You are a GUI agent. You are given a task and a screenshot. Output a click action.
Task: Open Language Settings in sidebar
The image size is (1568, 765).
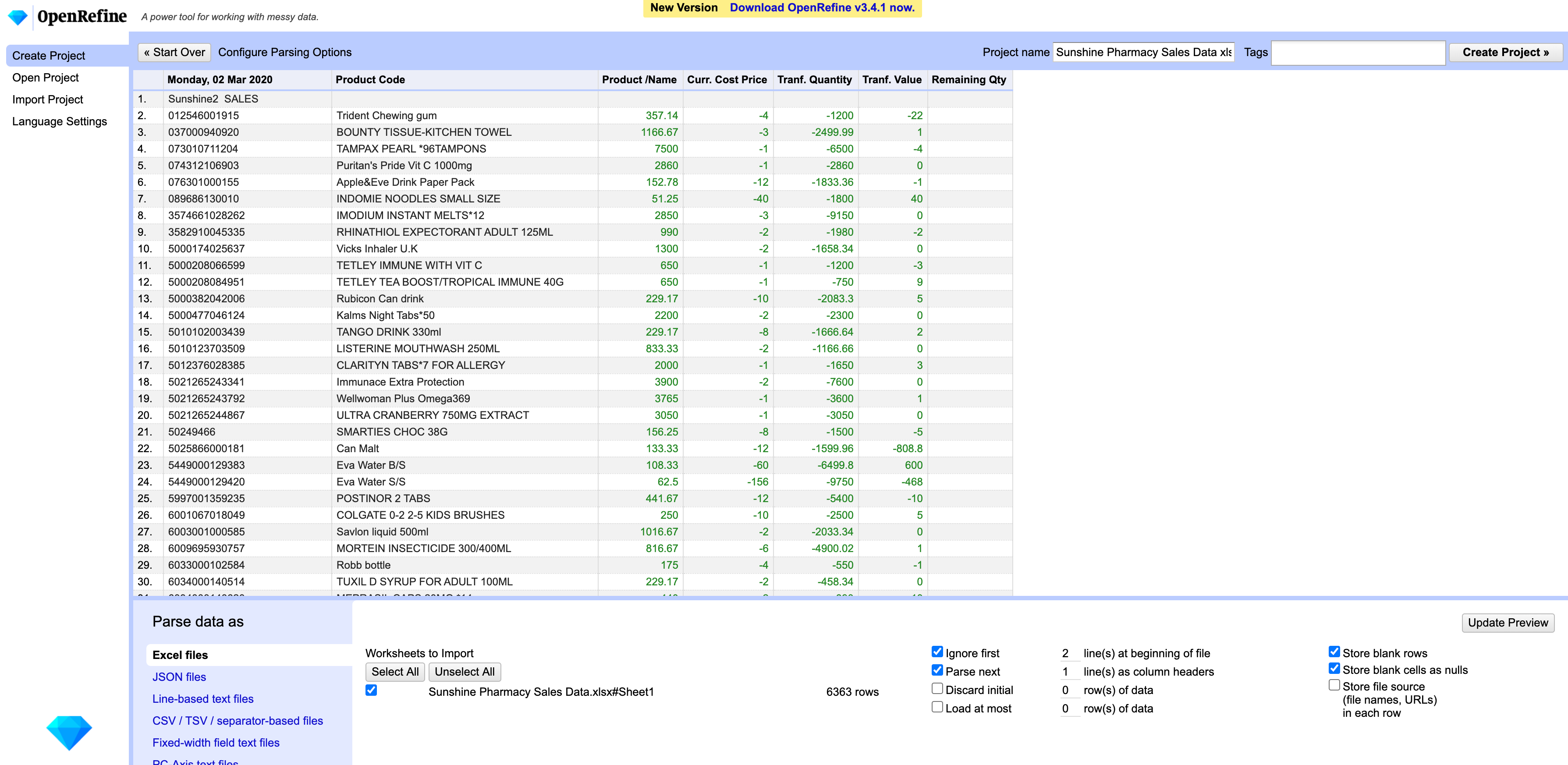(x=59, y=121)
